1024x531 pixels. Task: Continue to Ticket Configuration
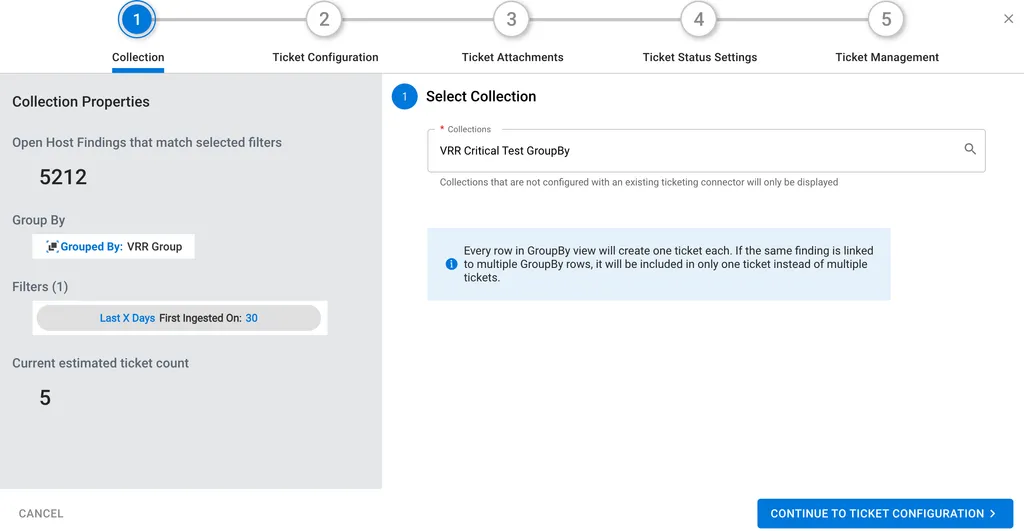pyautogui.click(x=885, y=513)
